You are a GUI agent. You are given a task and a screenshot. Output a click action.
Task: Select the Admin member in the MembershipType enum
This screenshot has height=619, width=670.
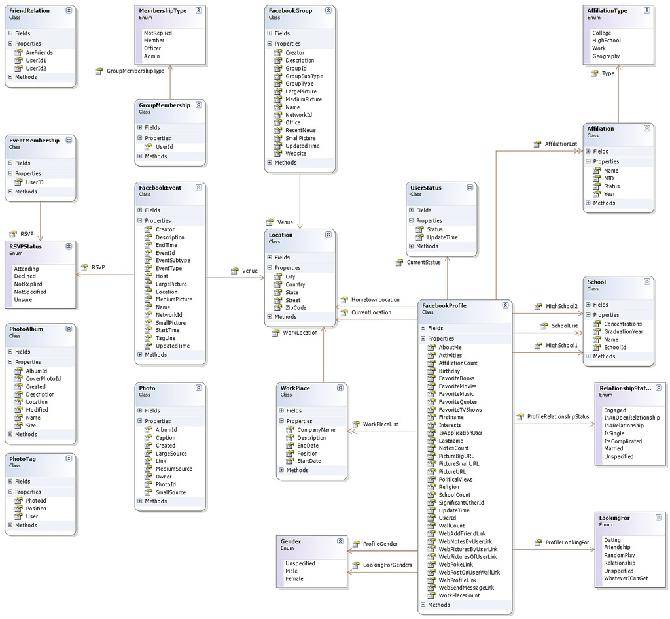152,56
